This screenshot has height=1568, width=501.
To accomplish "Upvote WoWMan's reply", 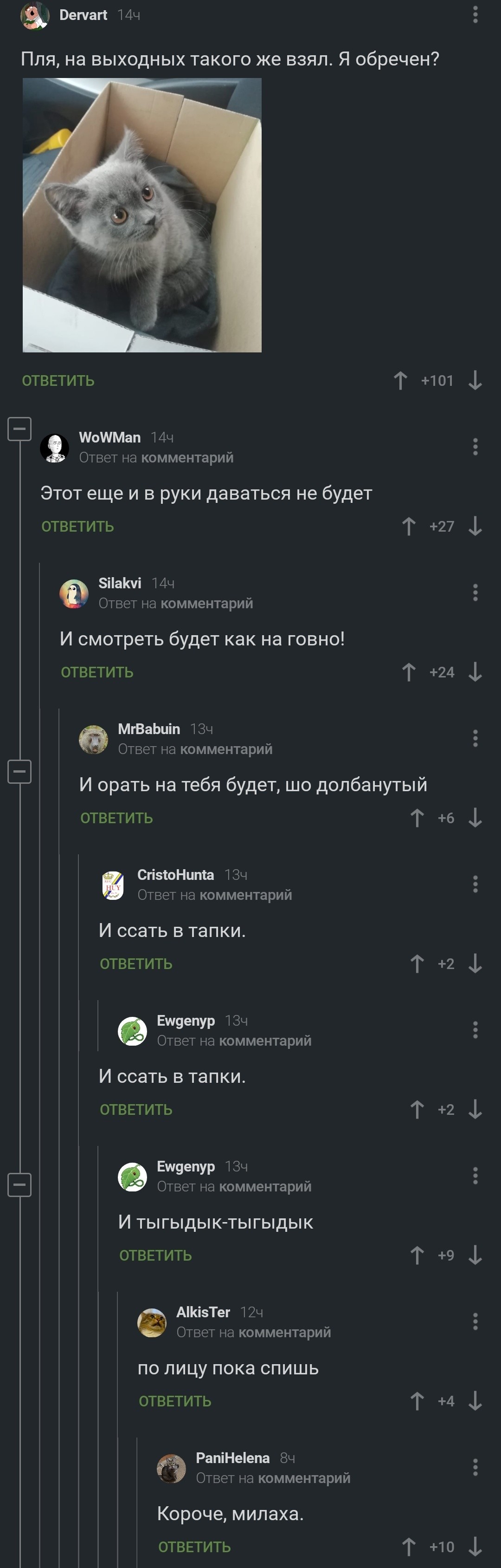I will 409,526.
